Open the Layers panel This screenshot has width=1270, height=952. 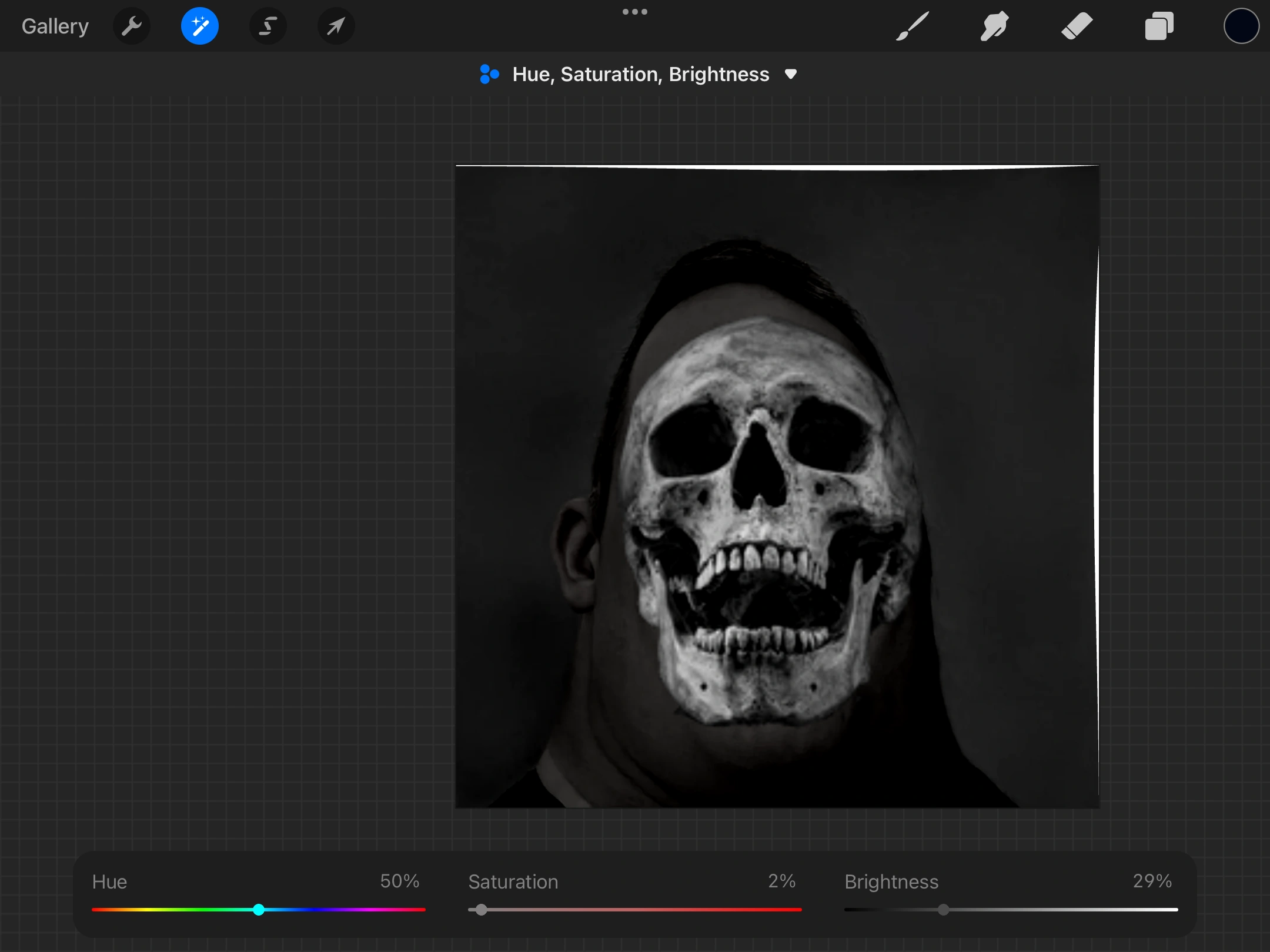tap(1159, 26)
